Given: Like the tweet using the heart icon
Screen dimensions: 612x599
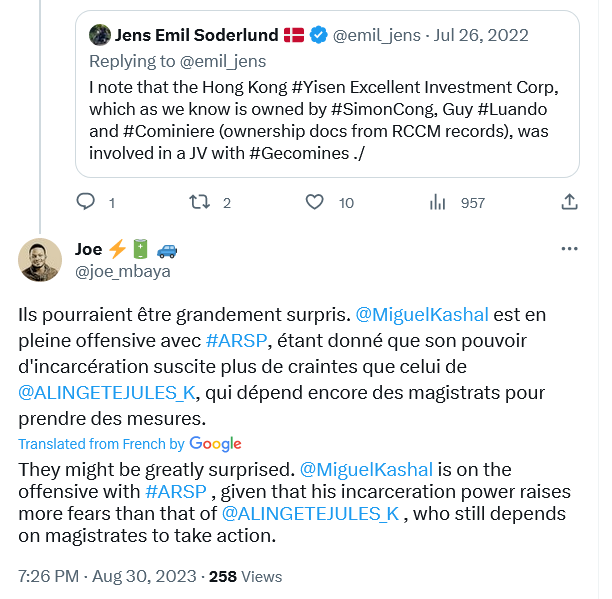Looking at the screenshot, I should coord(314,202).
